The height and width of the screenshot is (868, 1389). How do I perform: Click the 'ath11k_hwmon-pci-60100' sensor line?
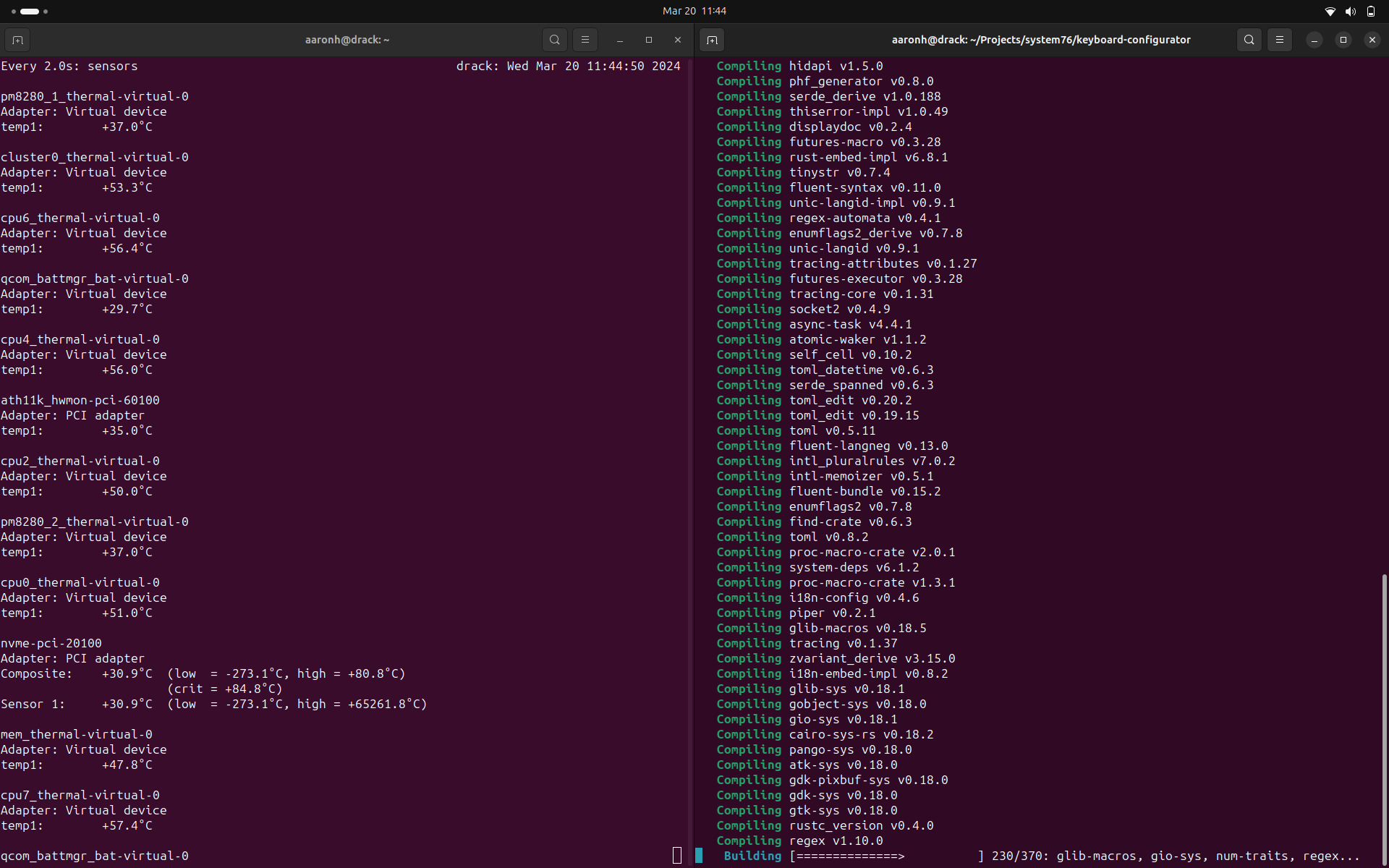coord(80,400)
